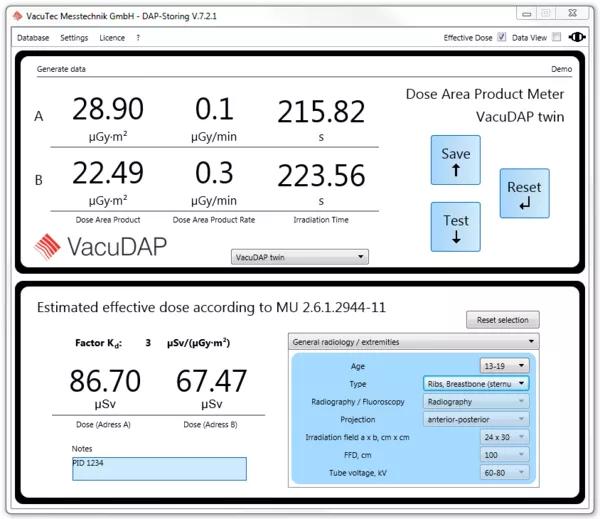
Task: Open the Projection anterior-posterior dropdown
Action: [476, 419]
